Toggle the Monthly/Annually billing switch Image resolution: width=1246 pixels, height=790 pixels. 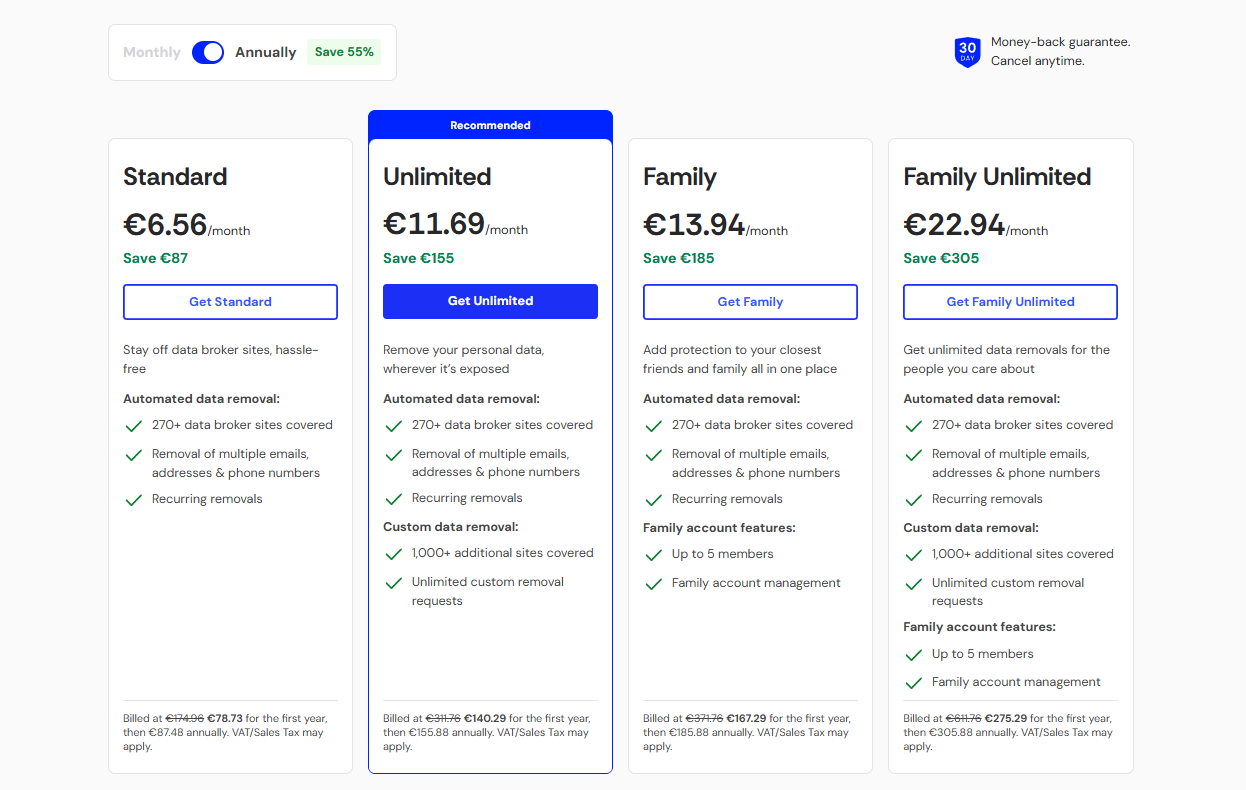point(208,52)
